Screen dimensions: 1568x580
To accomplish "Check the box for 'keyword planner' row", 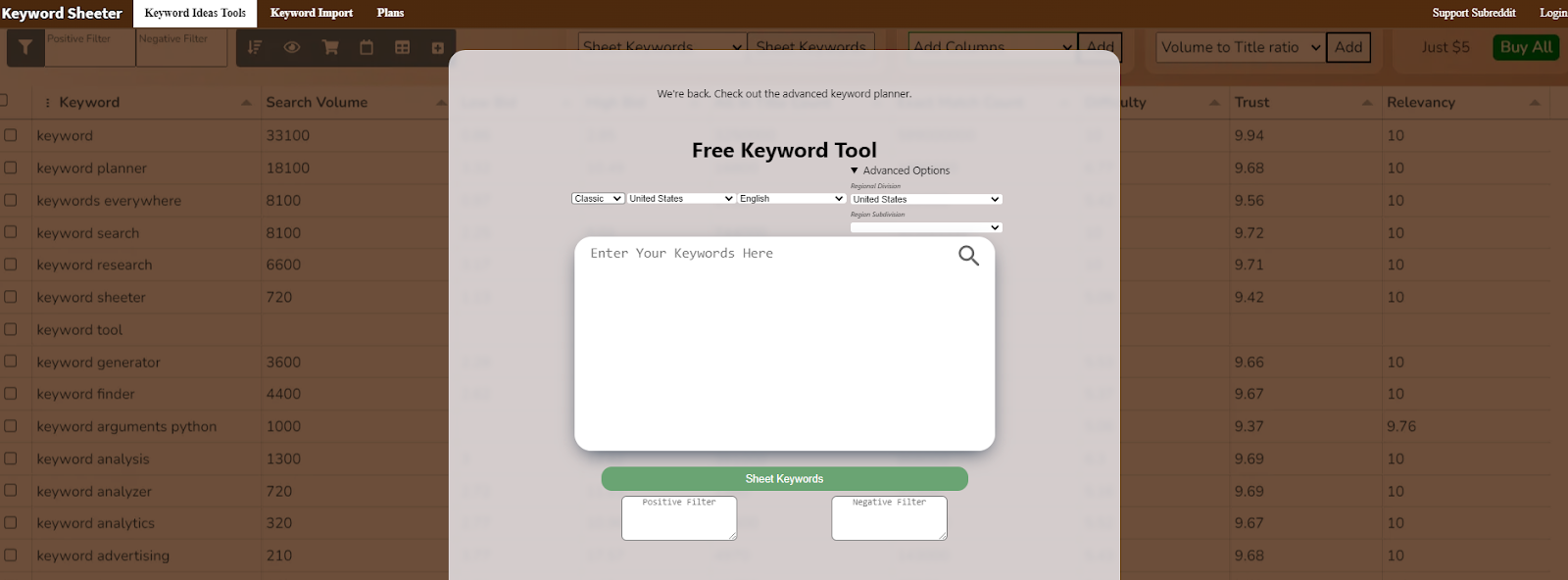I will (11, 168).
